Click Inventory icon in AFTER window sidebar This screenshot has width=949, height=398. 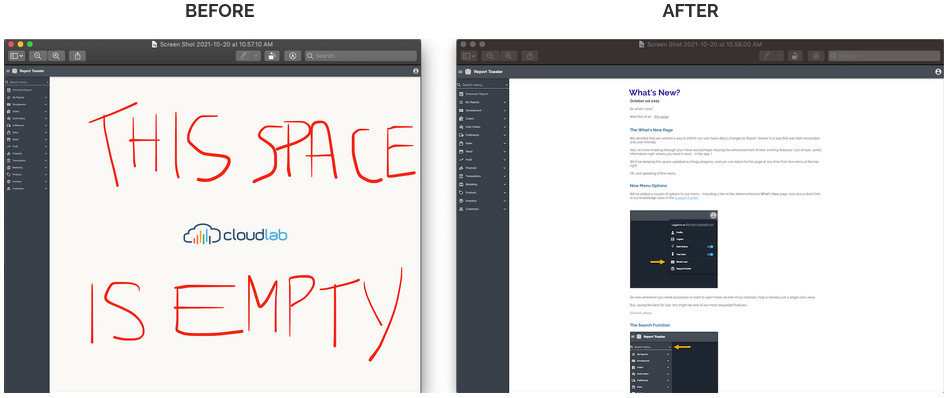pos(461,200)
